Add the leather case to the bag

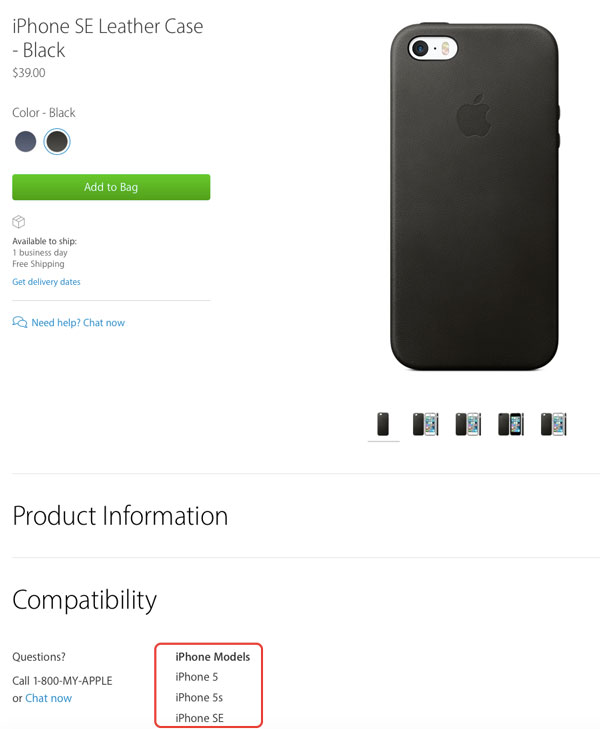(111, 187)
